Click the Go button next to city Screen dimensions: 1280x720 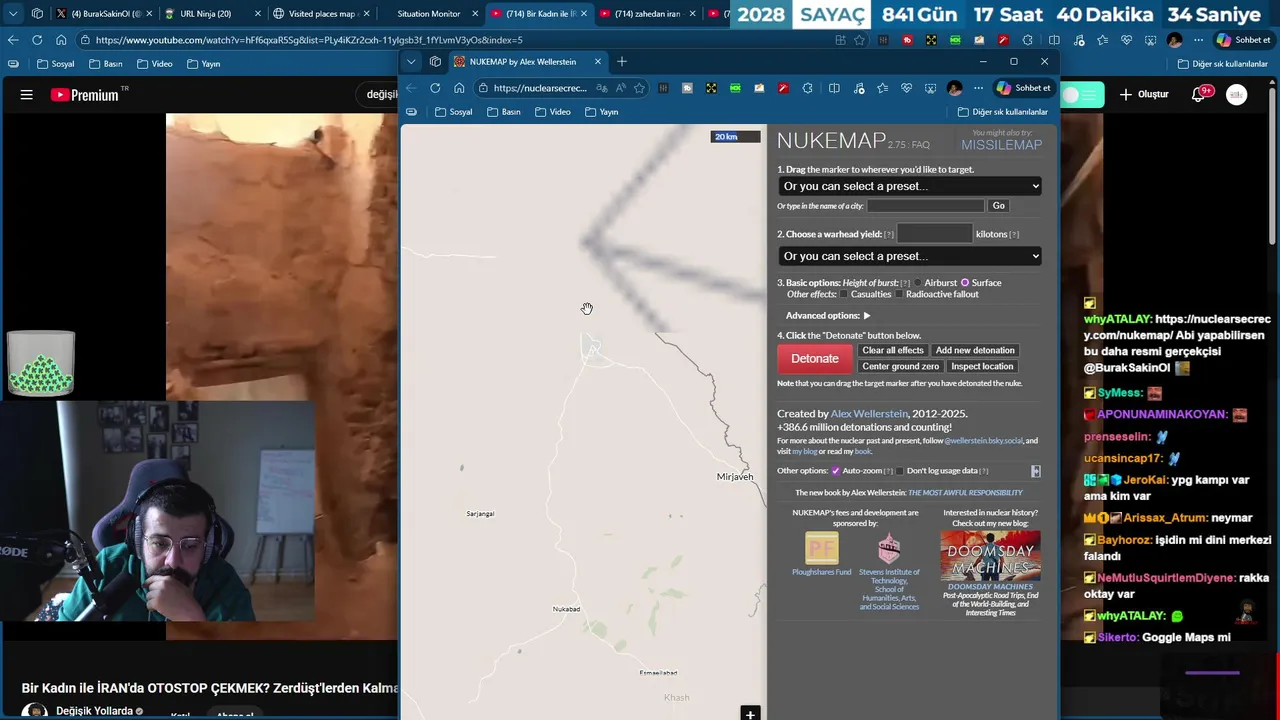pos(998,205)
